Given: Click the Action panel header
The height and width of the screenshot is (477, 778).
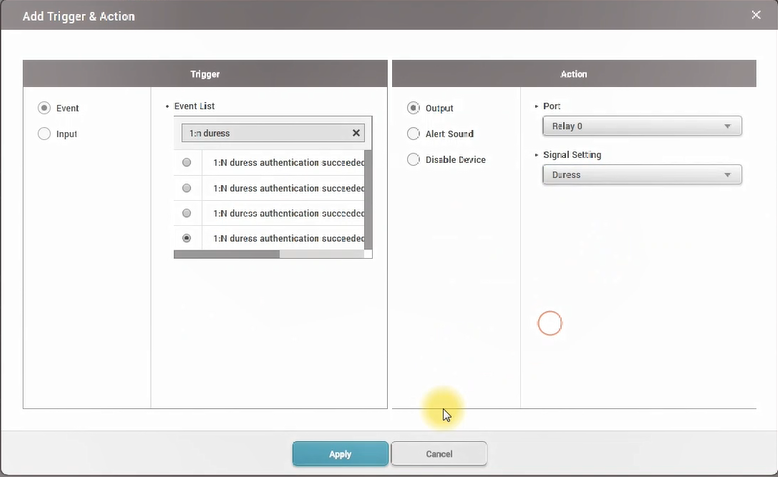Looking at the screenshot, I should 574,74.
